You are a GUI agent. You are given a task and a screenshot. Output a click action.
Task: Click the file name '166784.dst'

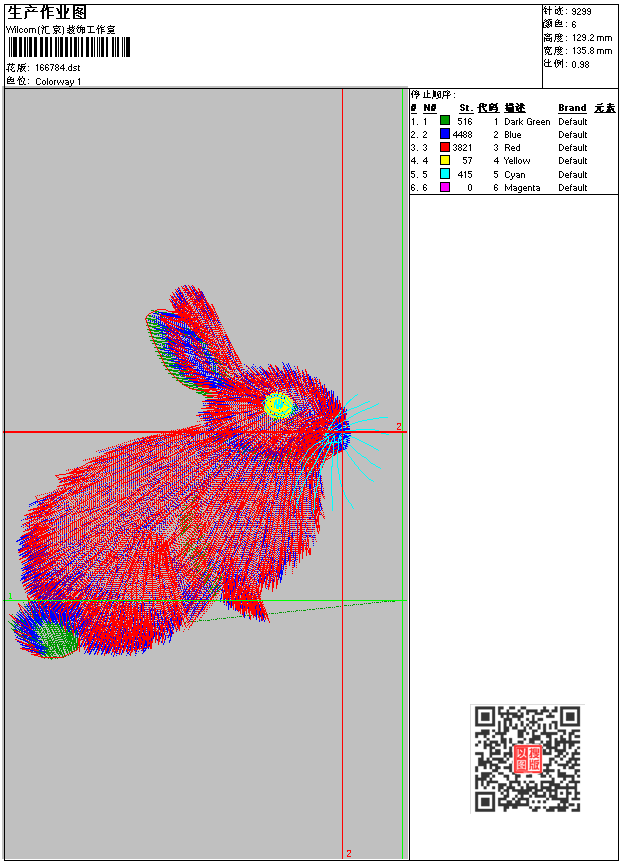click(x=58, y=68)
